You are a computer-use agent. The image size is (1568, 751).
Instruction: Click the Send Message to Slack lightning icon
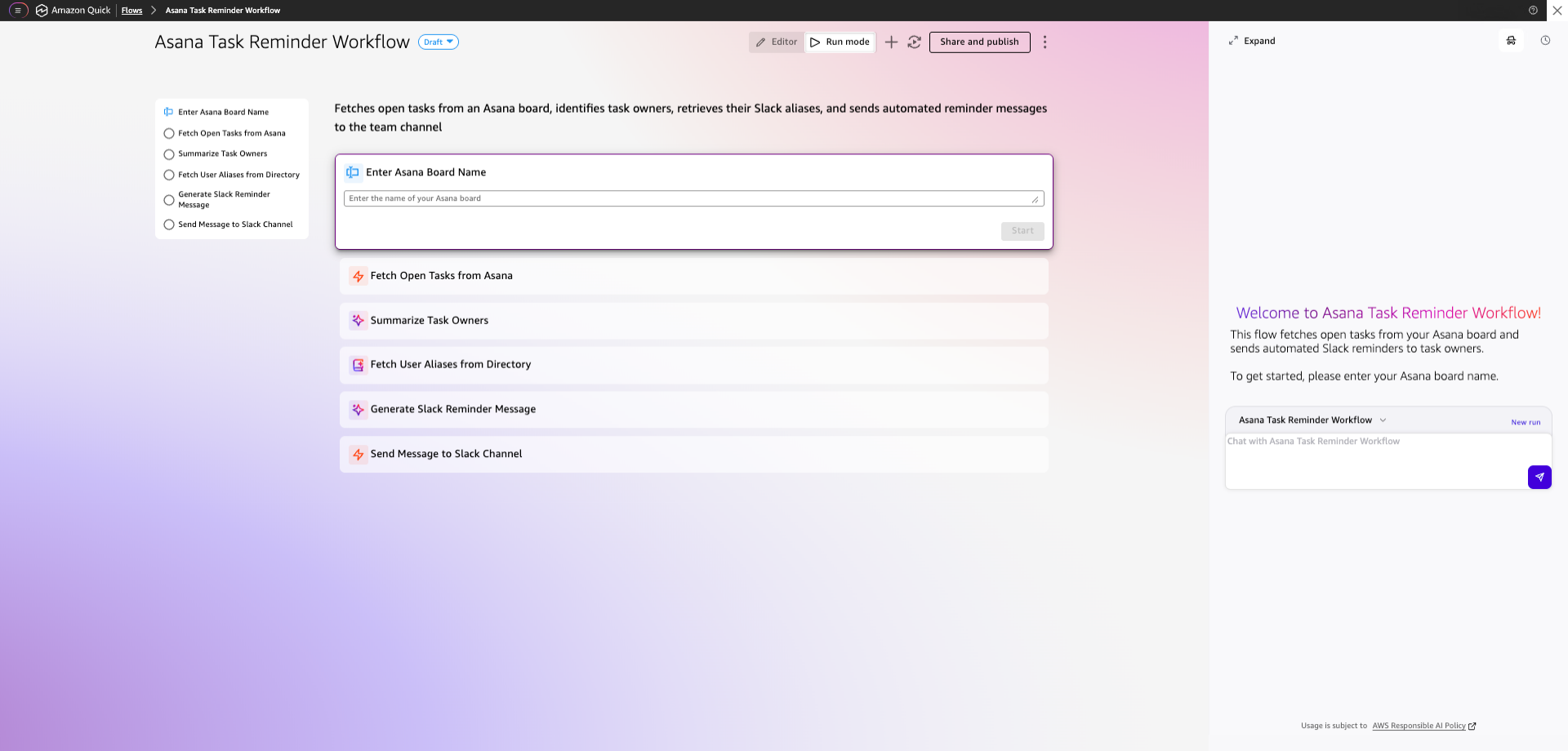(x=358, y=454)
